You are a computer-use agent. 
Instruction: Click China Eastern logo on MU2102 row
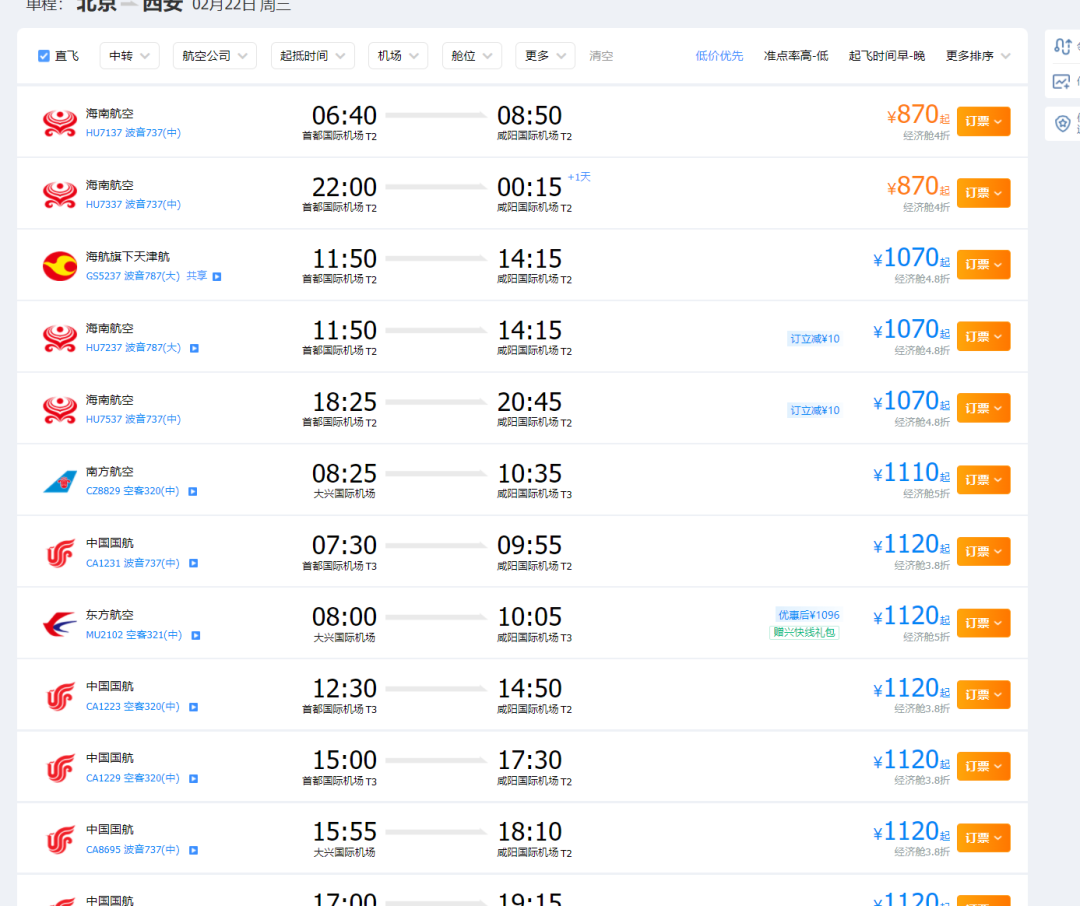(60, 625)
